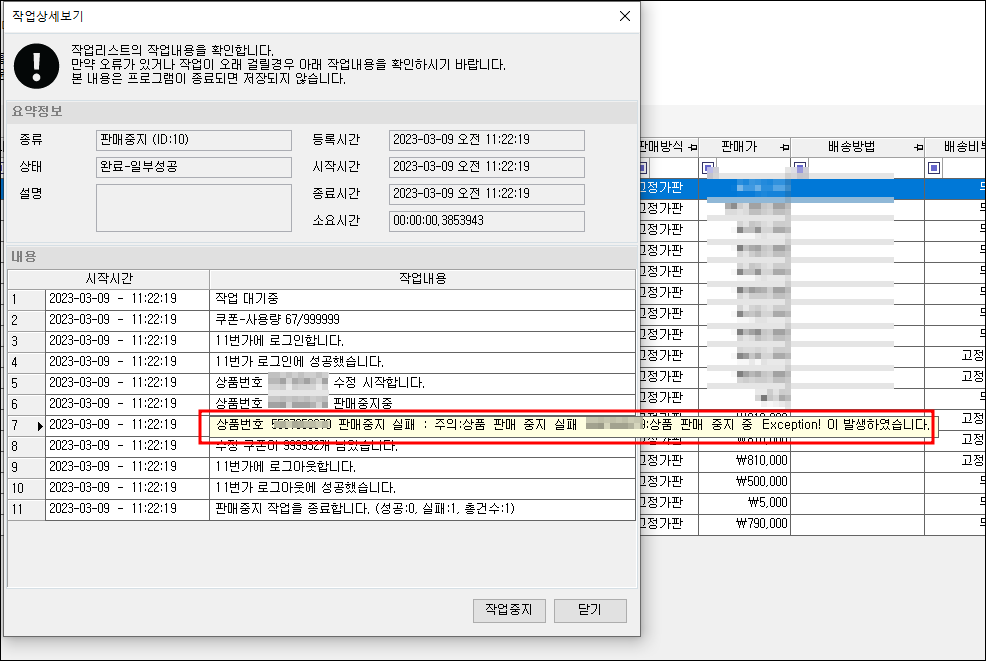Click the 종류 field showing 판매중지 (ID:10)
The image size is (986, 661).
[x=194, y=140]
